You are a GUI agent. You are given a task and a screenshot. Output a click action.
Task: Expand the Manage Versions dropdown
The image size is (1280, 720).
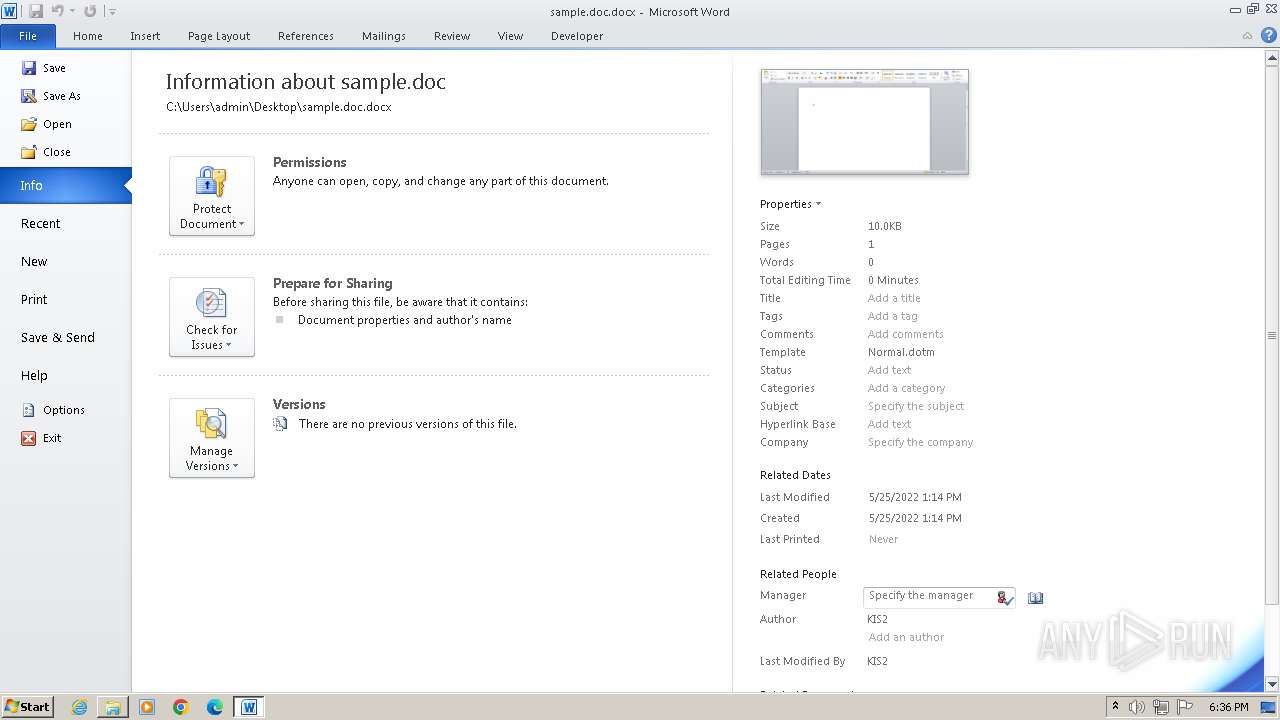point(212,438)
